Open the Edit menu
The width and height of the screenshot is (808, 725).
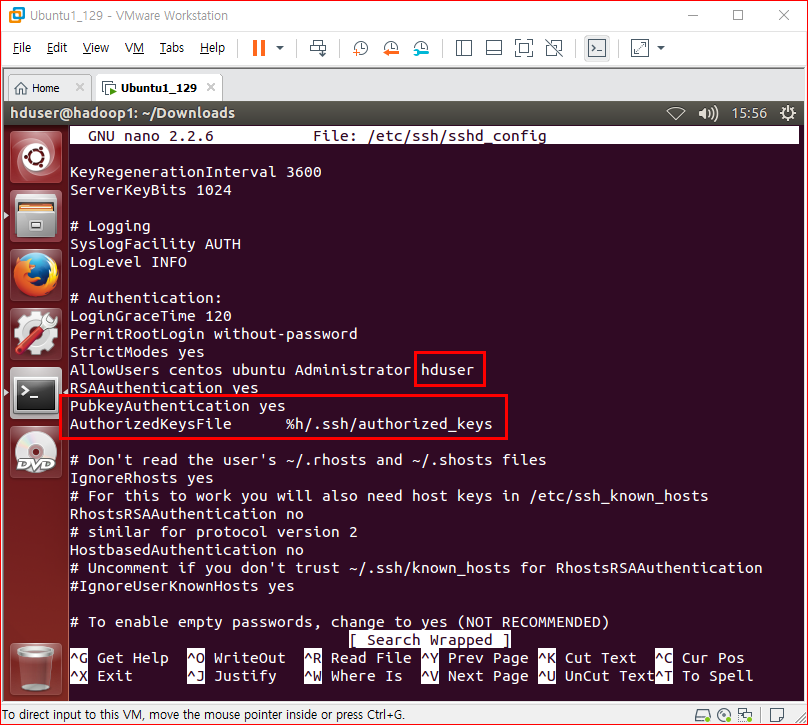(57, 48)
